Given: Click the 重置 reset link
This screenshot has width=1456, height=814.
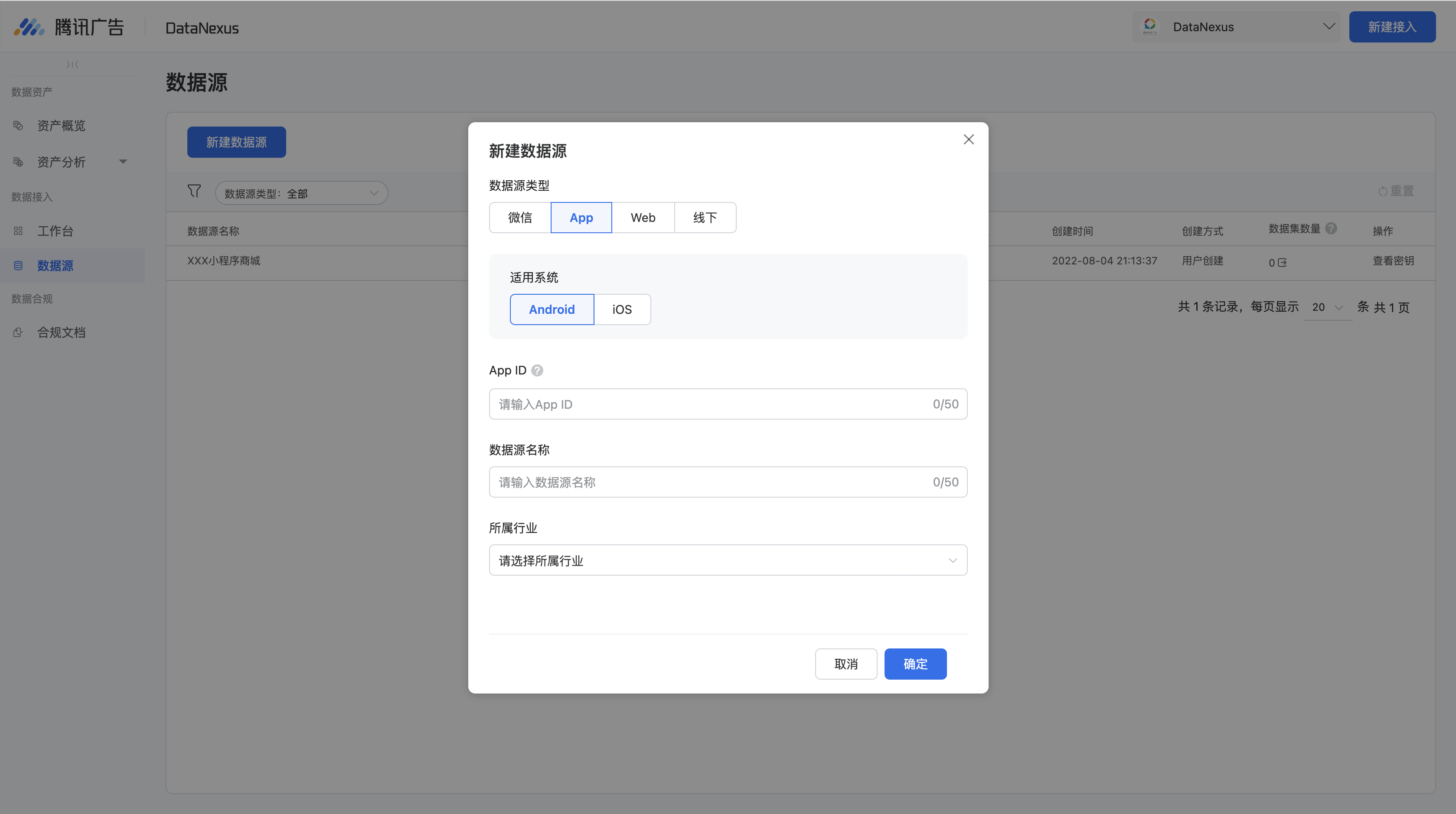Looking at the screenshot, I should tap(1402, 192).
